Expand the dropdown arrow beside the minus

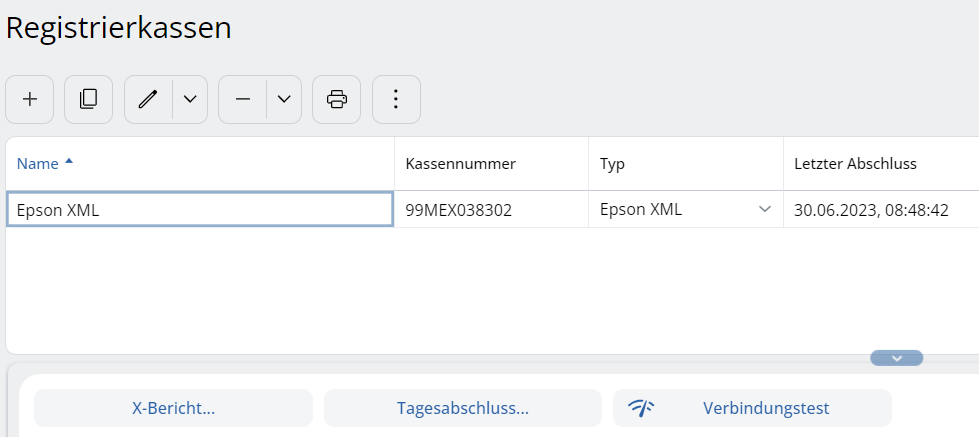coord(284,99)
